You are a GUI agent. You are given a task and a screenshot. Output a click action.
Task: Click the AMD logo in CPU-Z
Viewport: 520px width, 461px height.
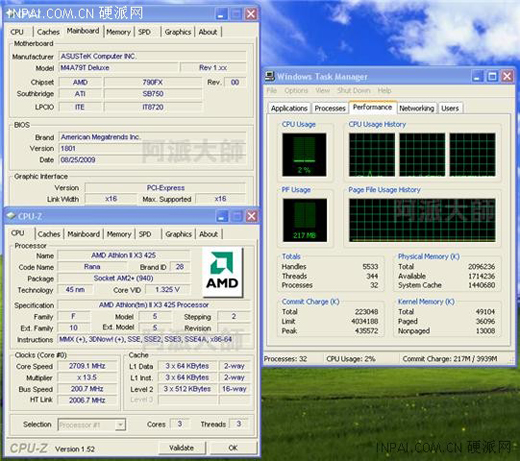pos(222,272)
